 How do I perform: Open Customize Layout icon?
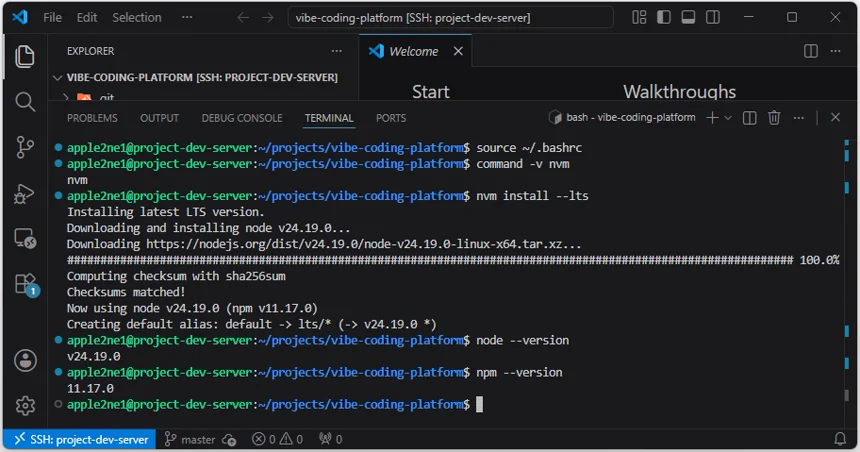click(639, 18)
